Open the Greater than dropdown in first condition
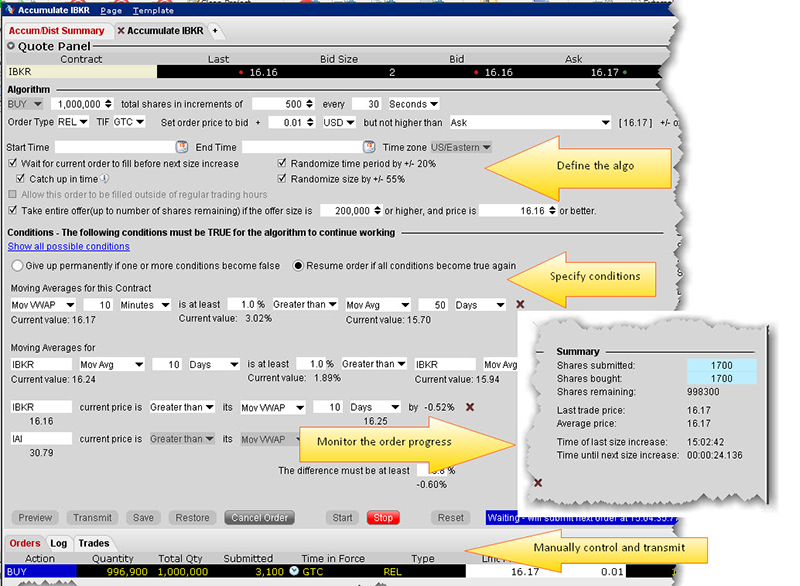 pos(305,304)
